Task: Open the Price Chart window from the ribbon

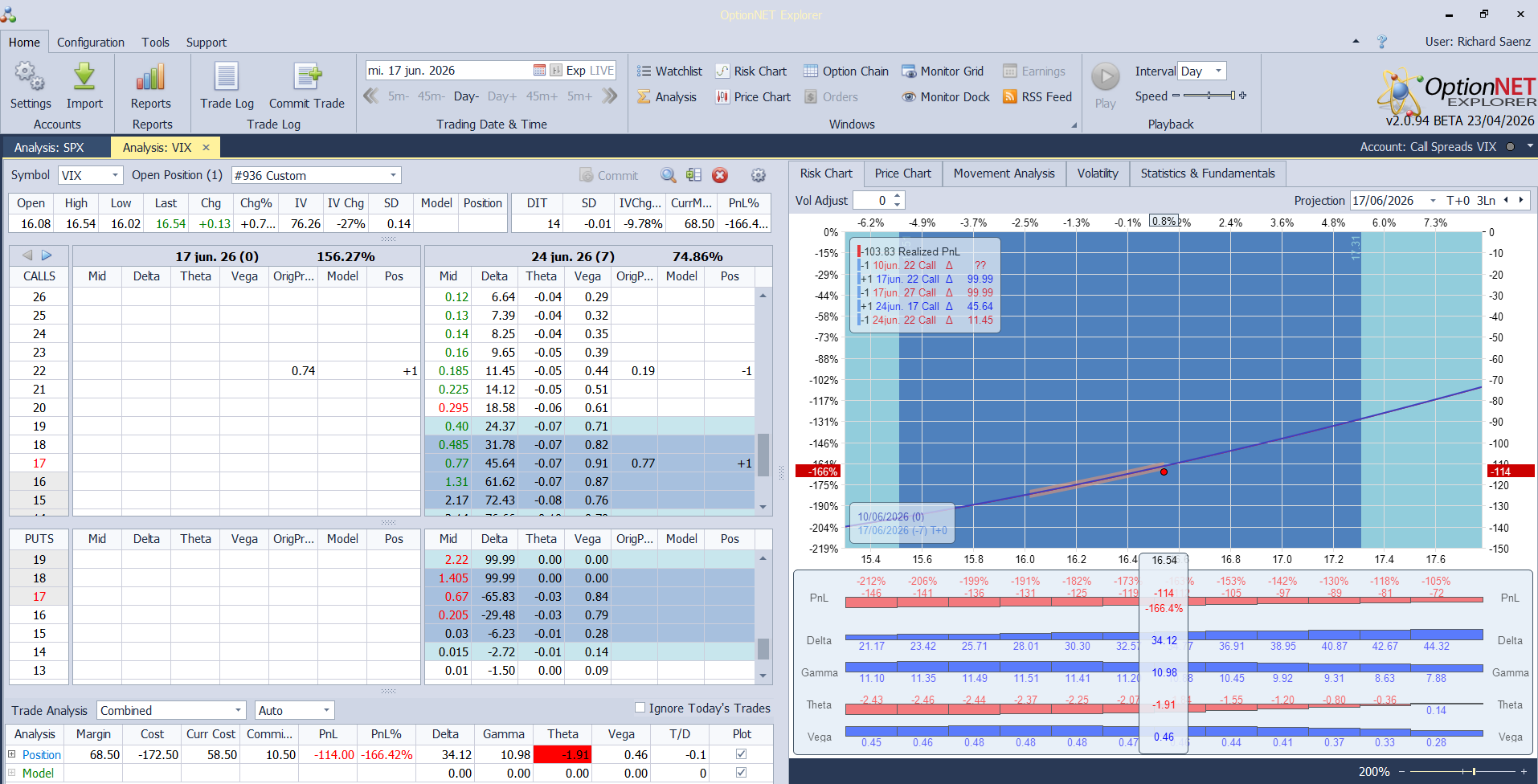Action: pyautogui.click(x=753, y=97)
